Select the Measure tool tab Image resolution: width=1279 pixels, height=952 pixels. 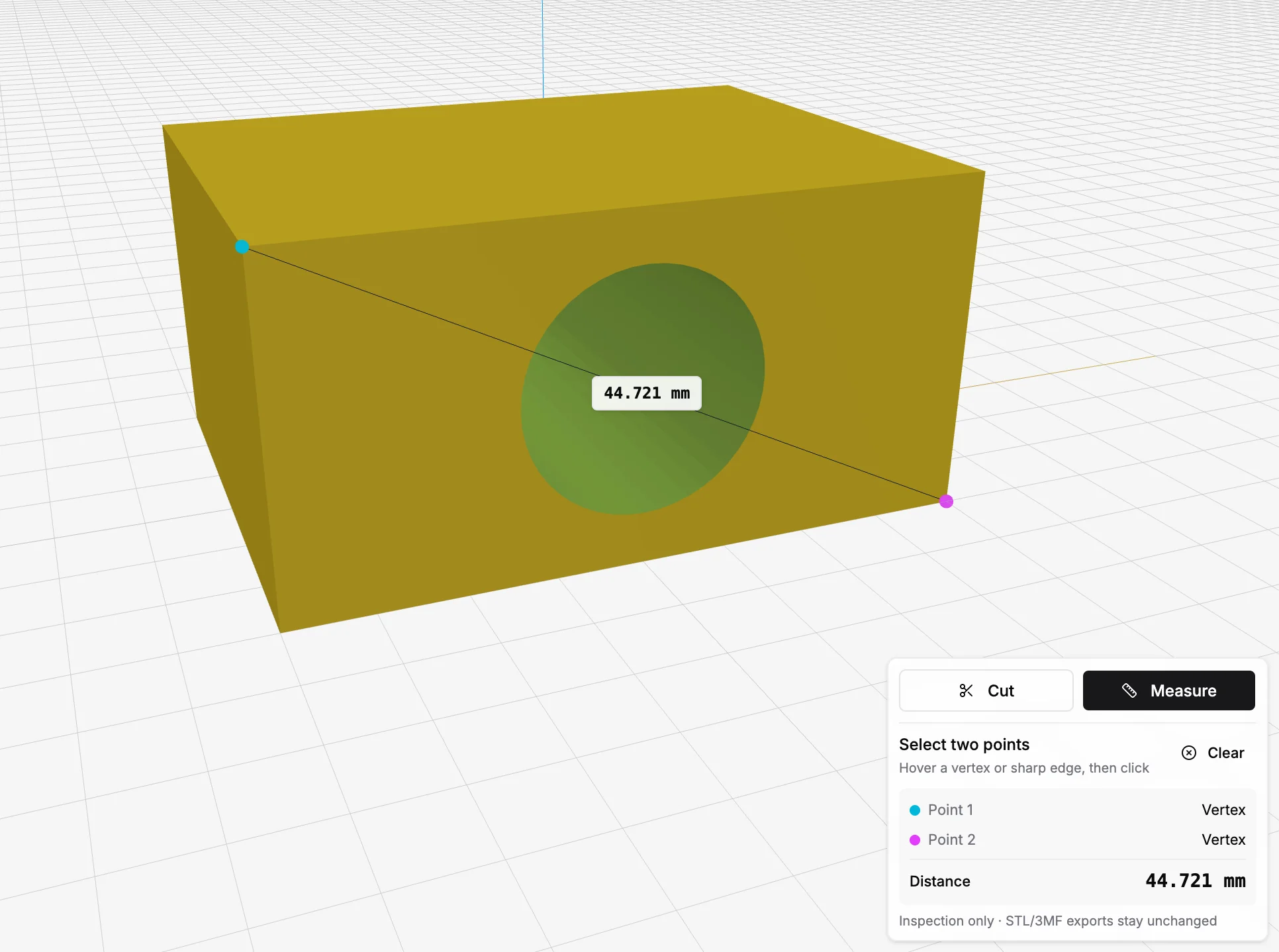[1168, 690]
